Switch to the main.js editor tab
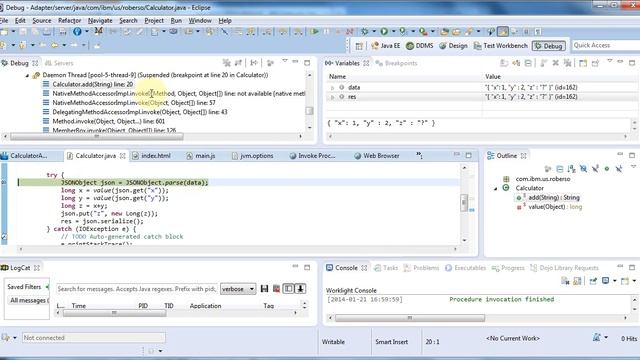Screen dimensions: 640x360 (x=200, y=156)
